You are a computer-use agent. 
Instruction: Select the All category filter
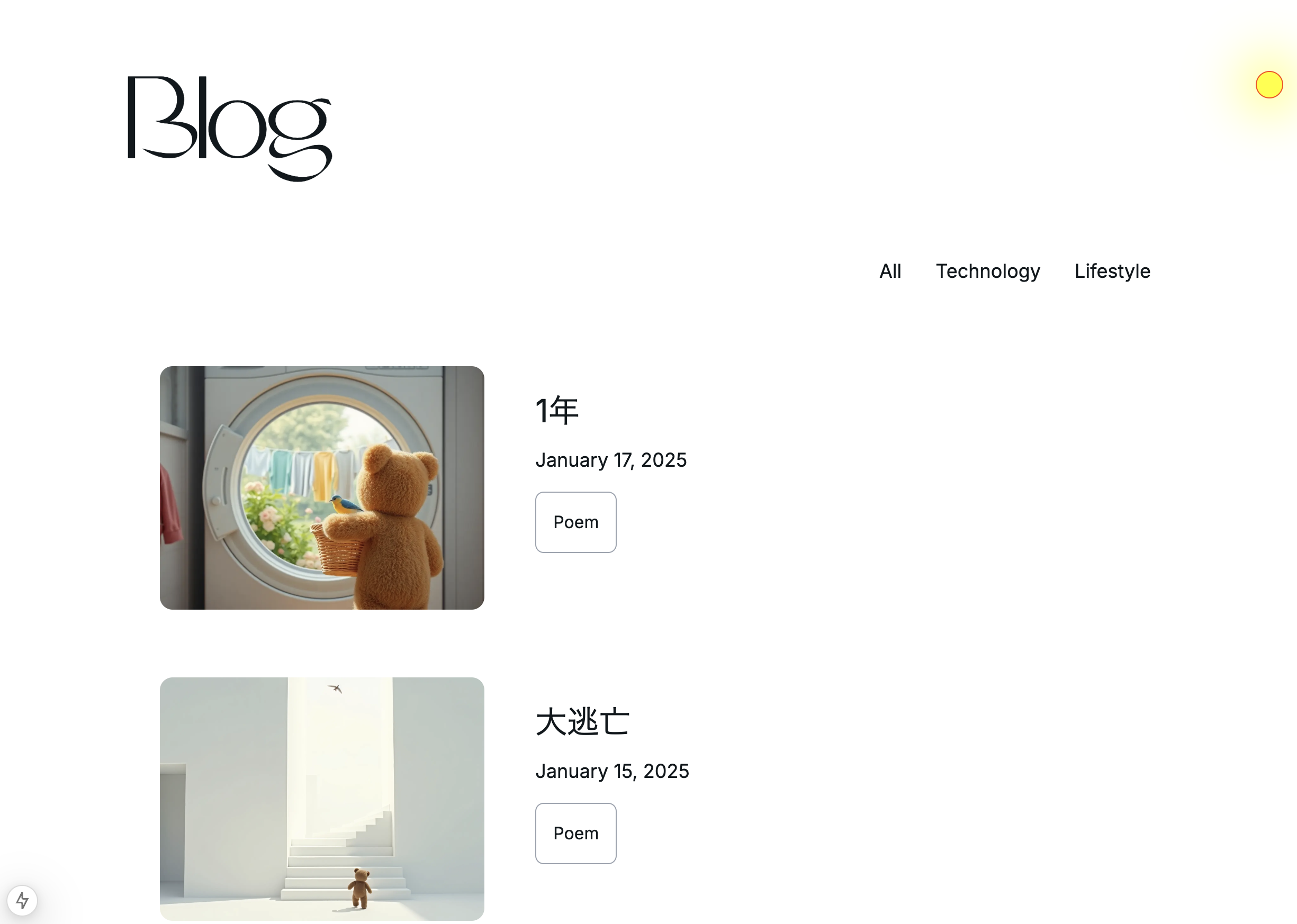(x=889, y=271)
